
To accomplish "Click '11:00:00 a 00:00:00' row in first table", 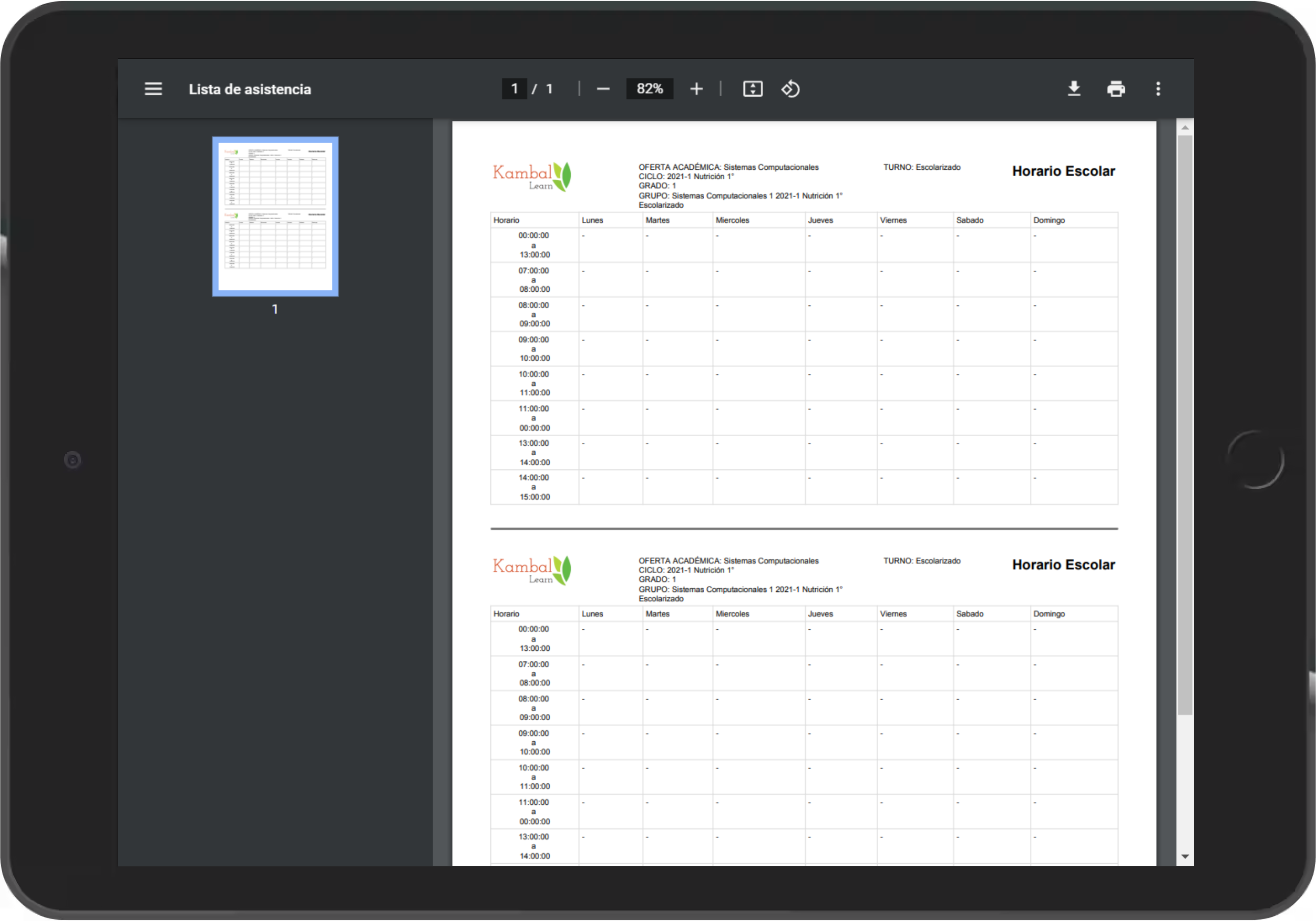I will point(804,418).
